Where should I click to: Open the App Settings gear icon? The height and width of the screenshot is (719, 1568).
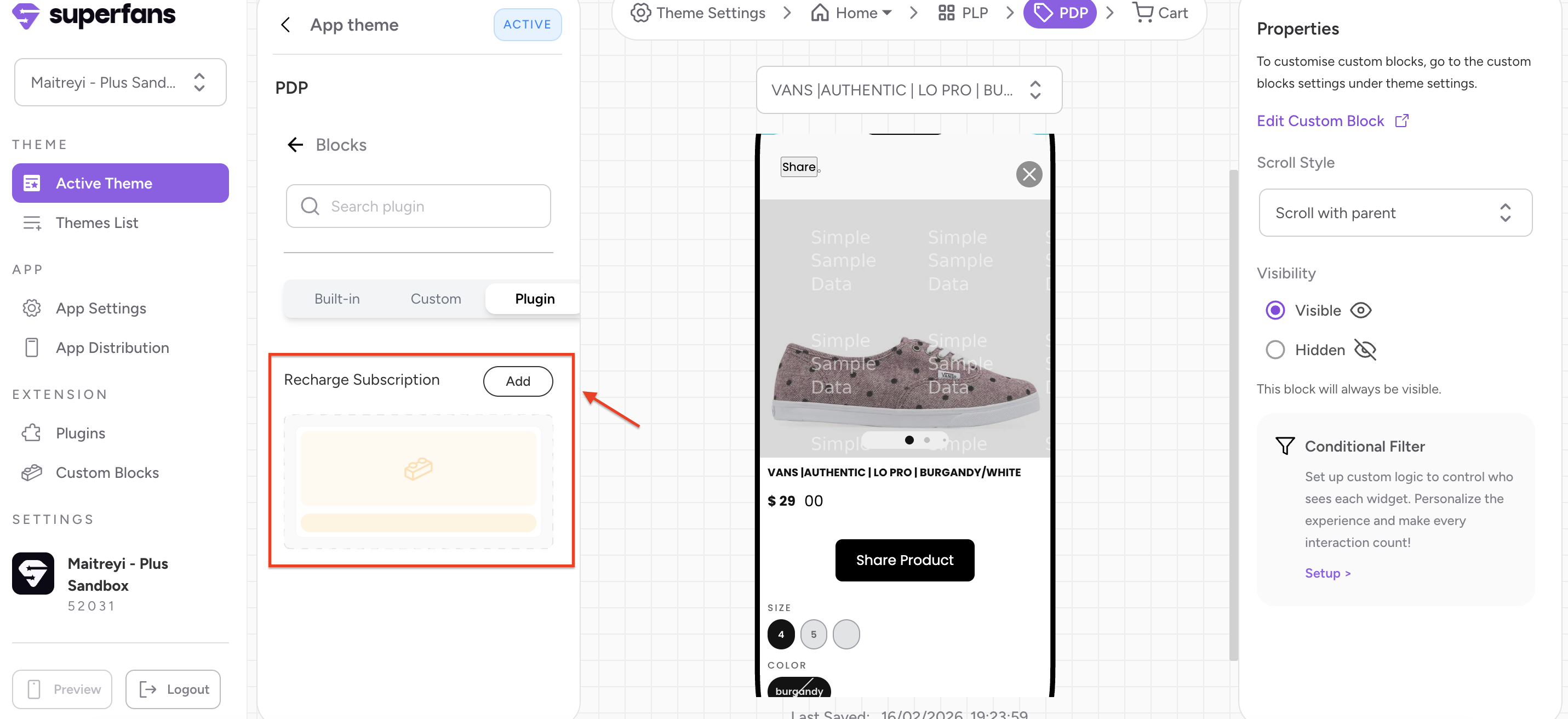[32, 308]
